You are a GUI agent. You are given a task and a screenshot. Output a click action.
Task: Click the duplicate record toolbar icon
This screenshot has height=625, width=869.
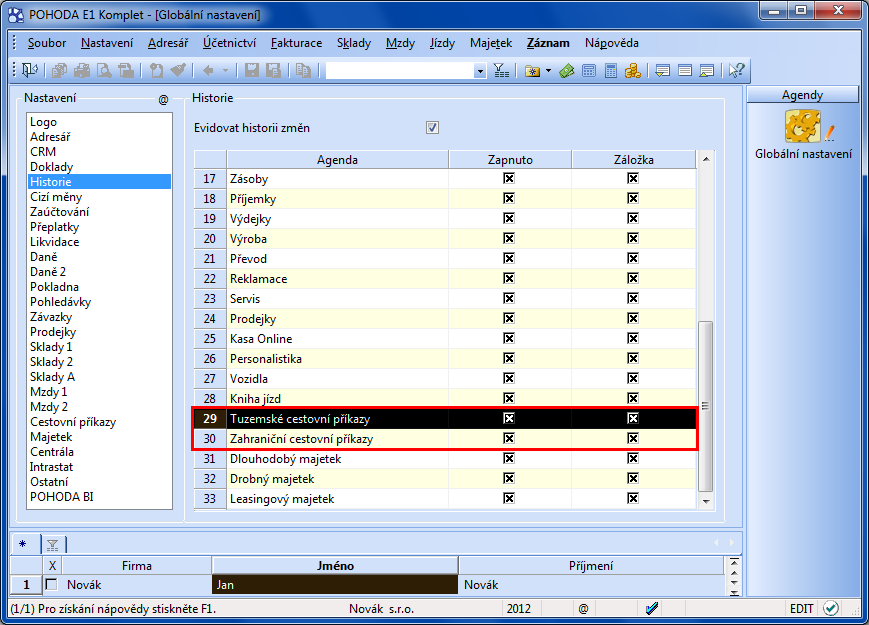303,70
